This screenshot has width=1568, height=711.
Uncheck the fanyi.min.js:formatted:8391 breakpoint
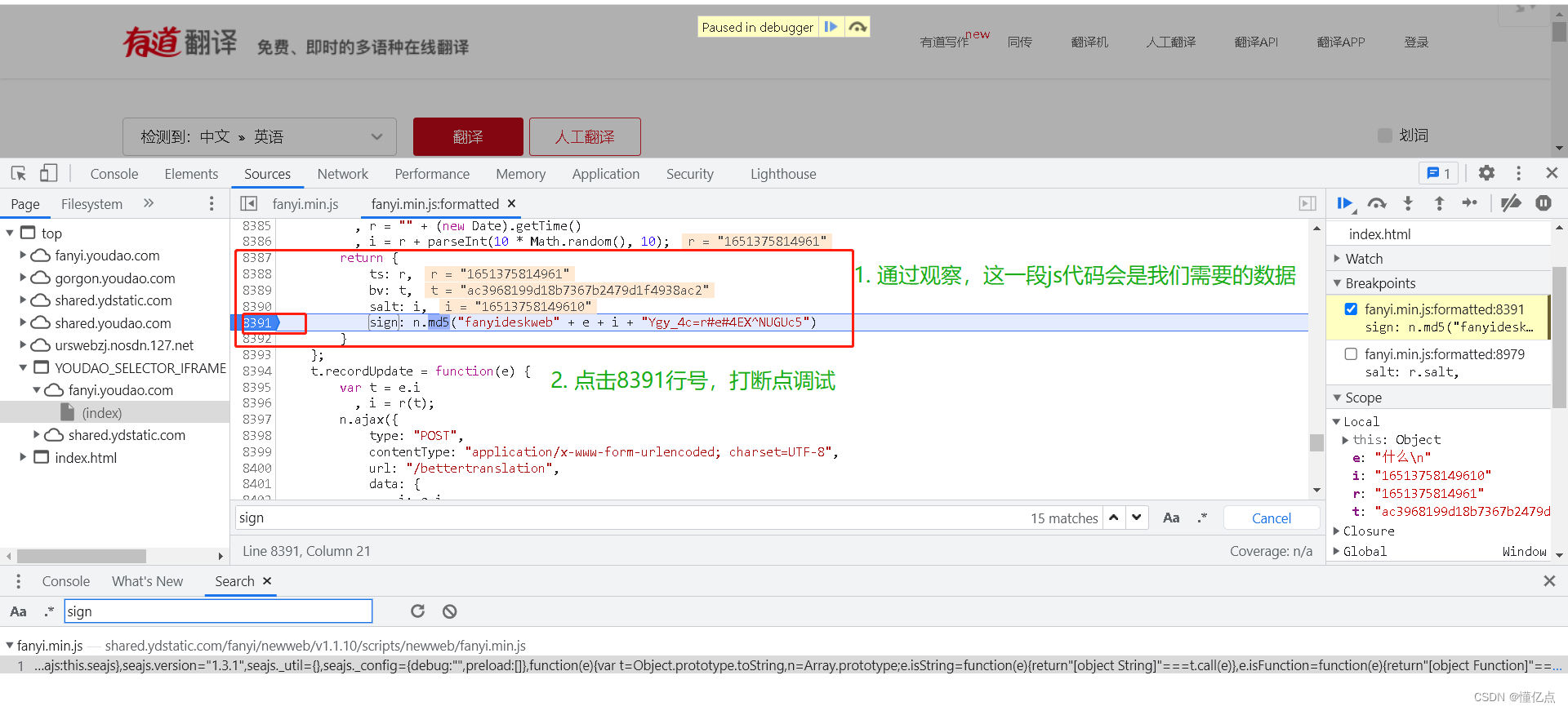(1351, 309)
